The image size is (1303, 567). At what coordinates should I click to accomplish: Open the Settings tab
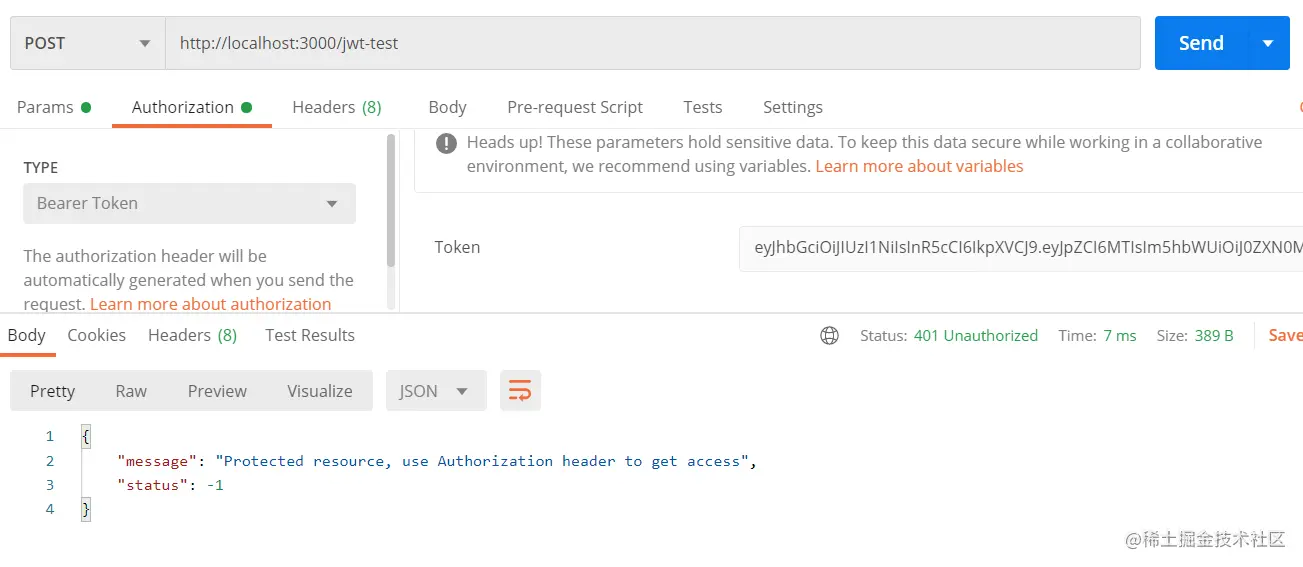coord(792,107)
